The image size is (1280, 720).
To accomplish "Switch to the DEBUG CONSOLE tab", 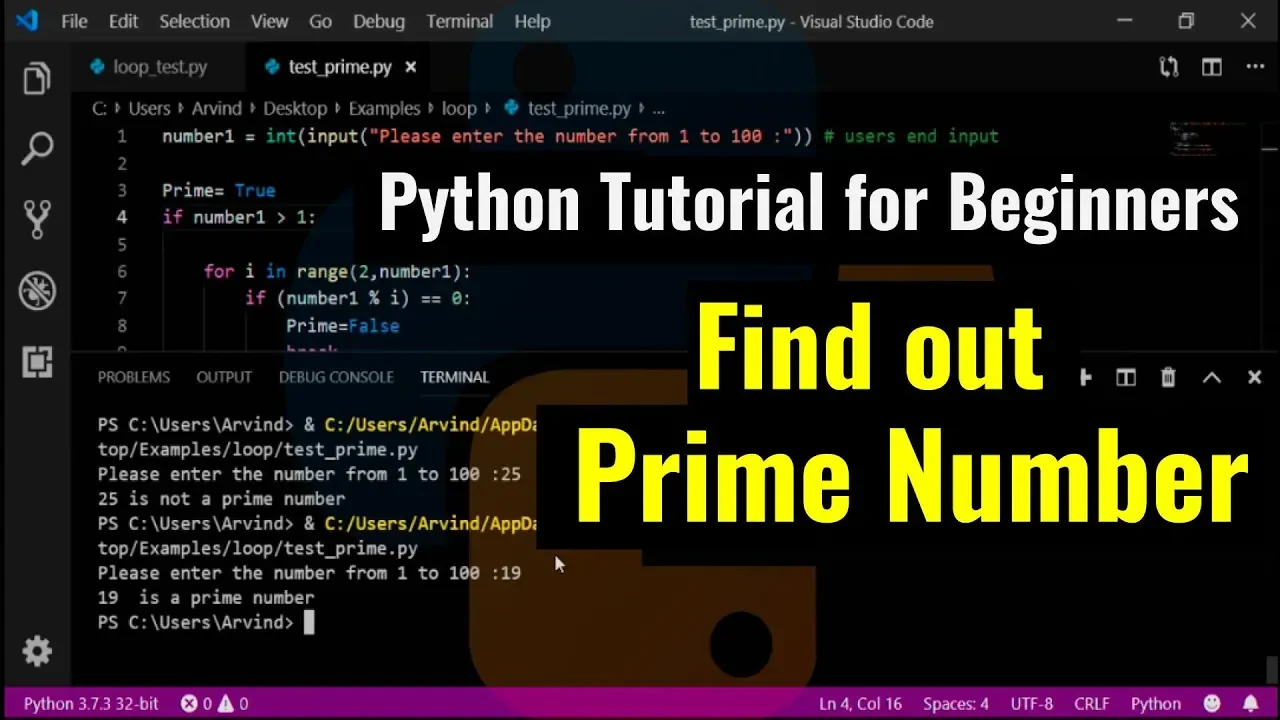I will (336, 377).
